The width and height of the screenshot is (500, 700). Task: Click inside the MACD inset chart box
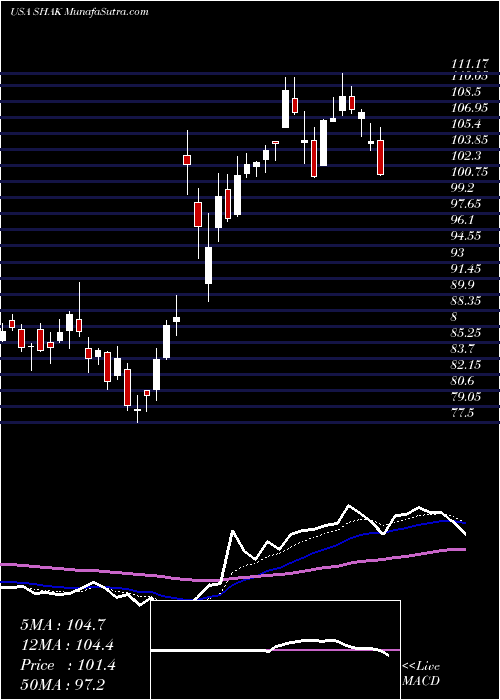(275, 650)
